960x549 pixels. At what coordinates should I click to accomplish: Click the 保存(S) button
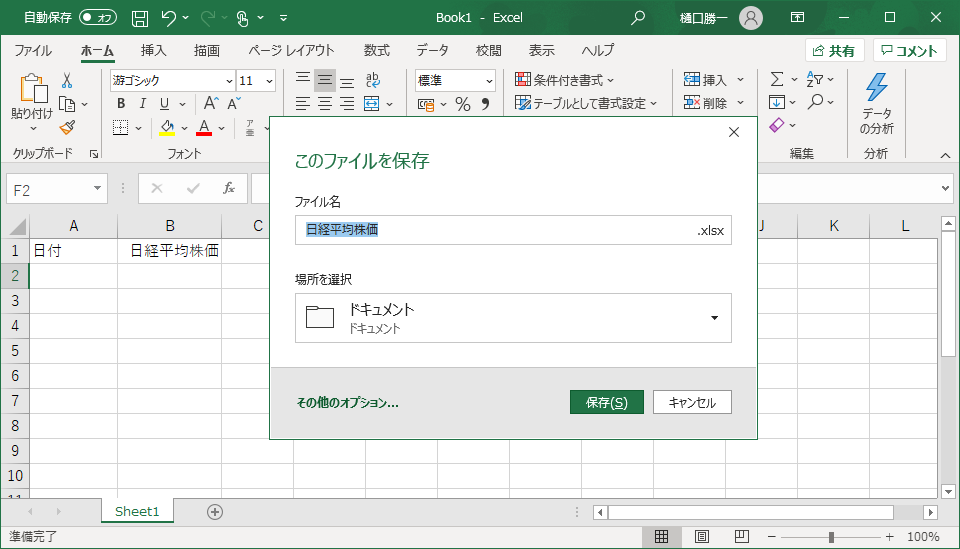pos(607,402)
